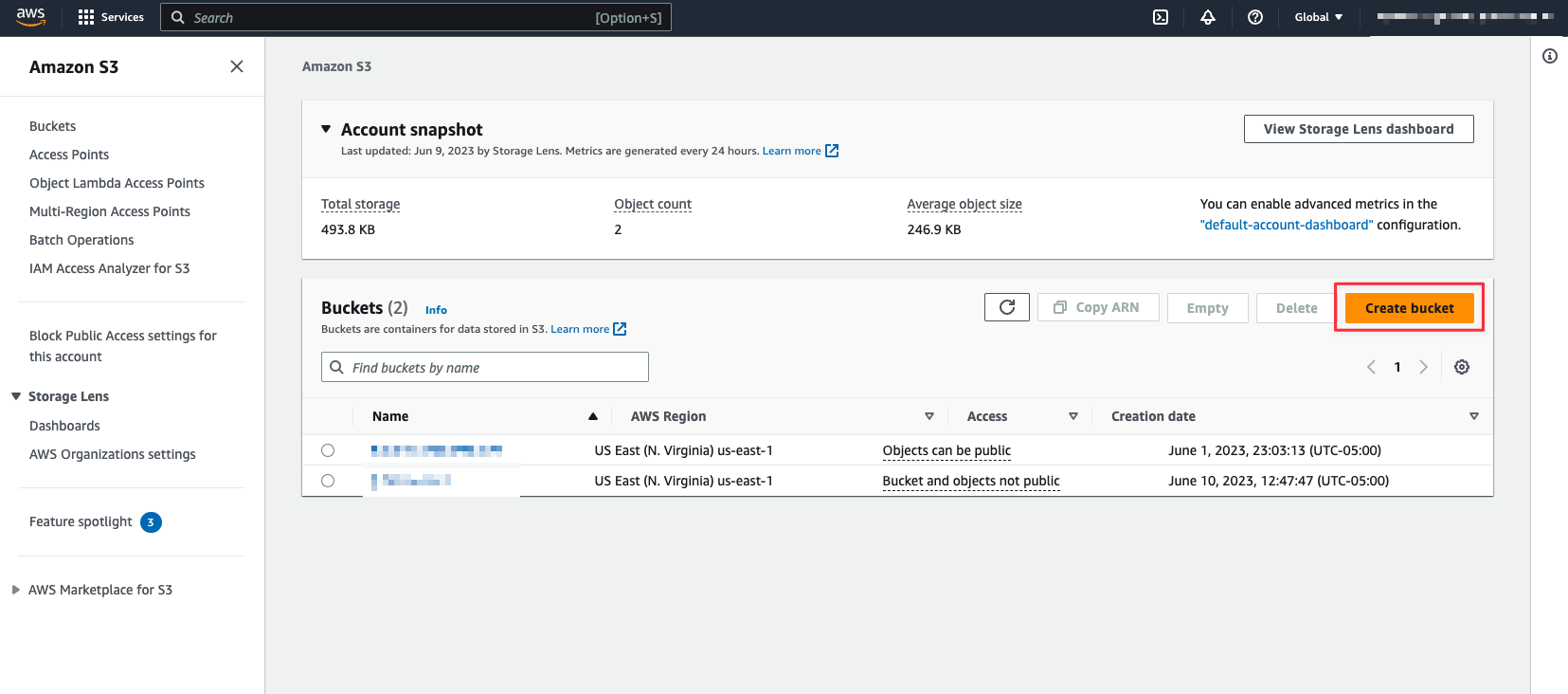Screen dimensions: 1568x694
Task: Open Access Points in the sidebar
Action: [69, 155]
